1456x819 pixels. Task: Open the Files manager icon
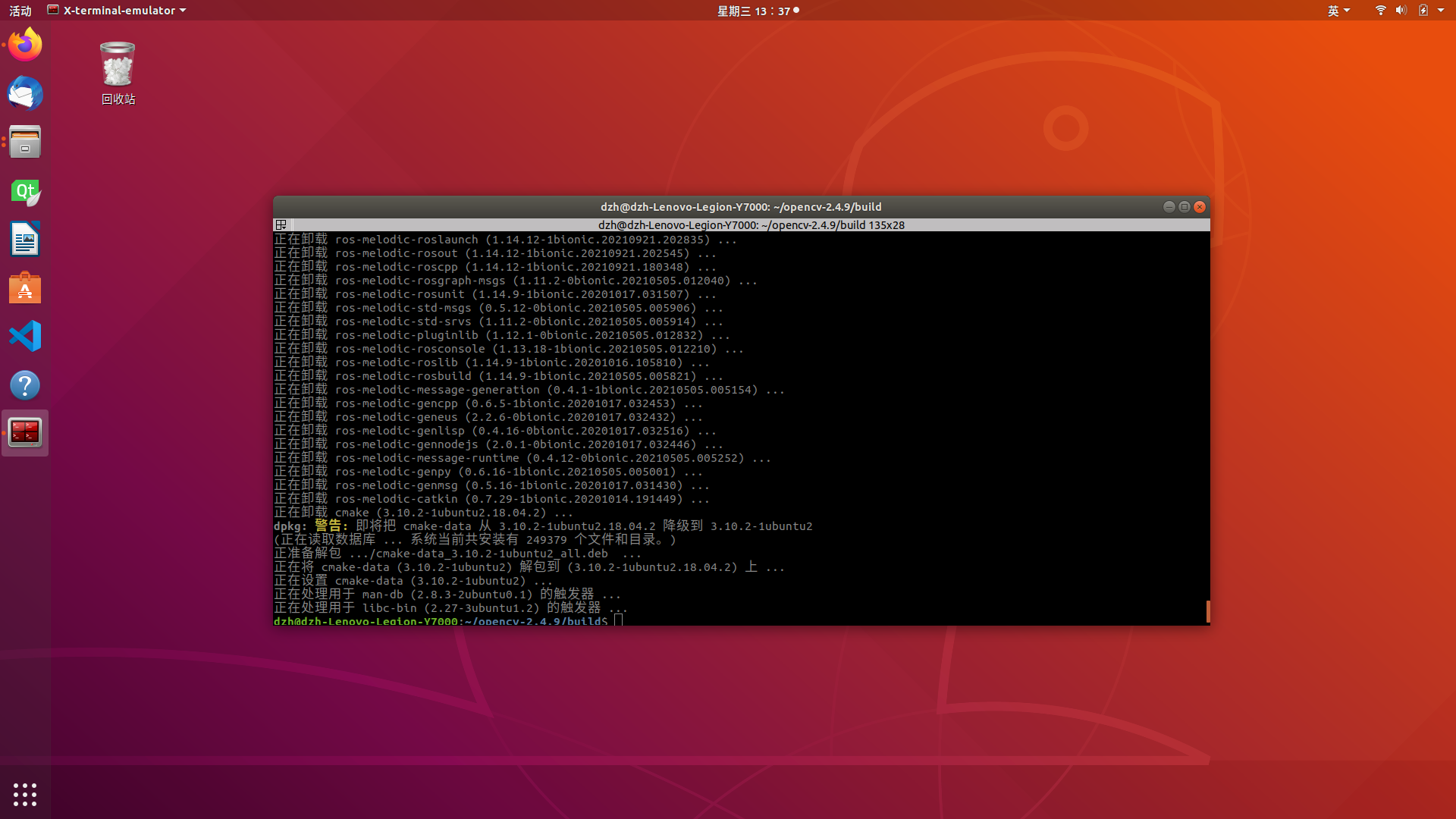pos(25,142)
